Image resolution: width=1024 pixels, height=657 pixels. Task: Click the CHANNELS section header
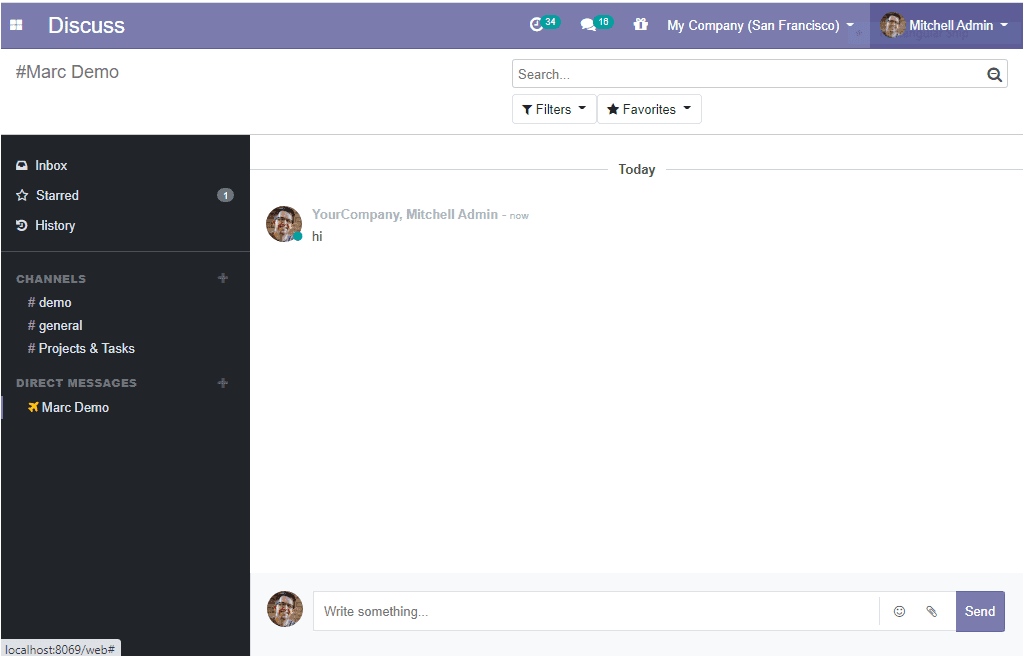(x=51, y=279)
